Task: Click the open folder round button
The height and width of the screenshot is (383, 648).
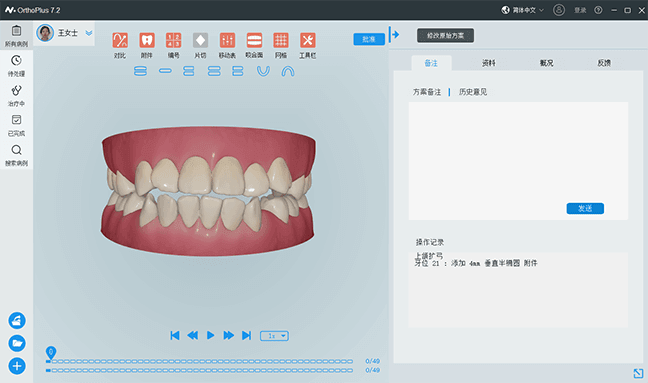Action: [17, 343]
